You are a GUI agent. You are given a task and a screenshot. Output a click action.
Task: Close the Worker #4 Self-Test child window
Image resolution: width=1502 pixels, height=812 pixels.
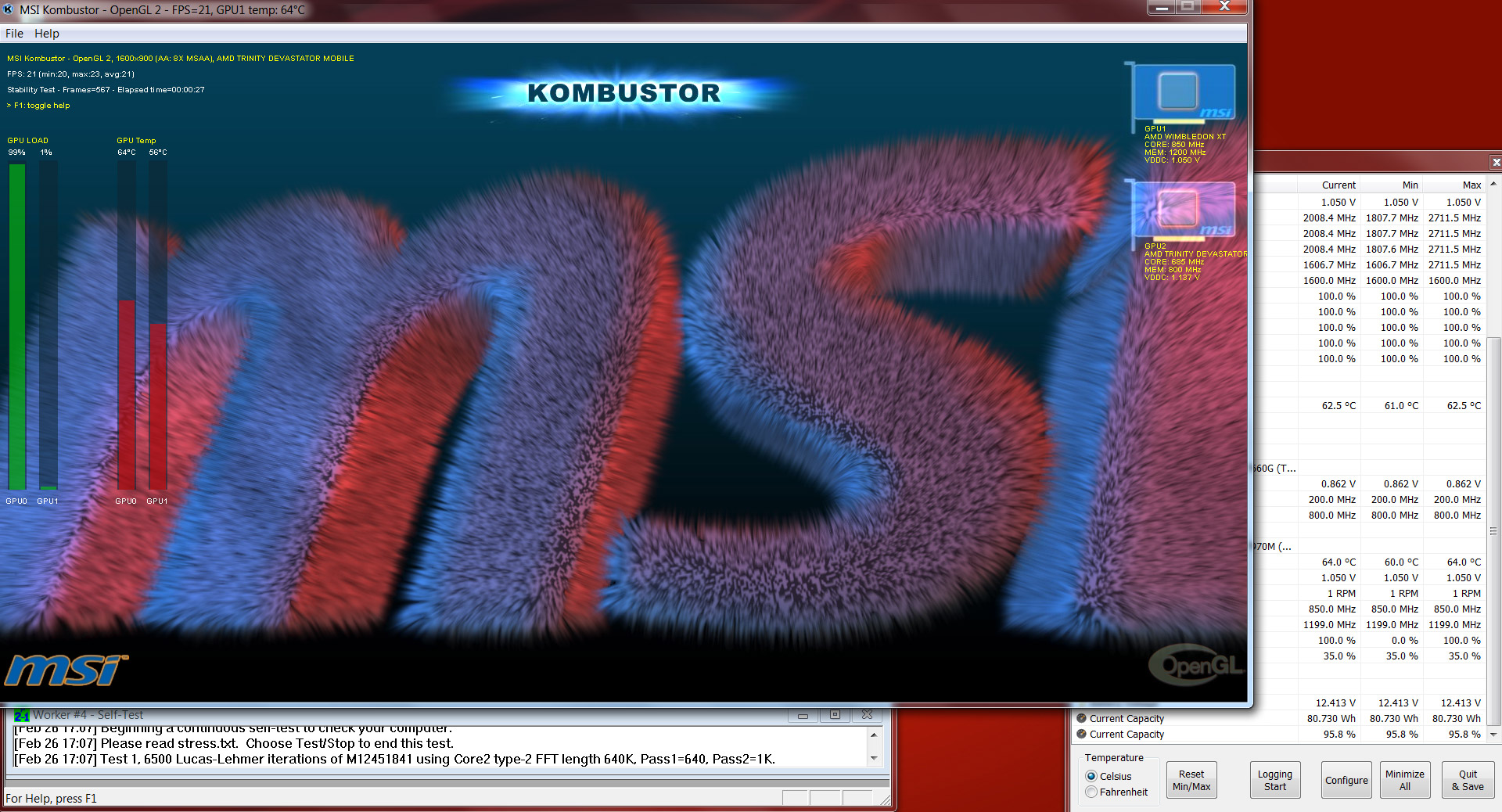click(867, 715)
